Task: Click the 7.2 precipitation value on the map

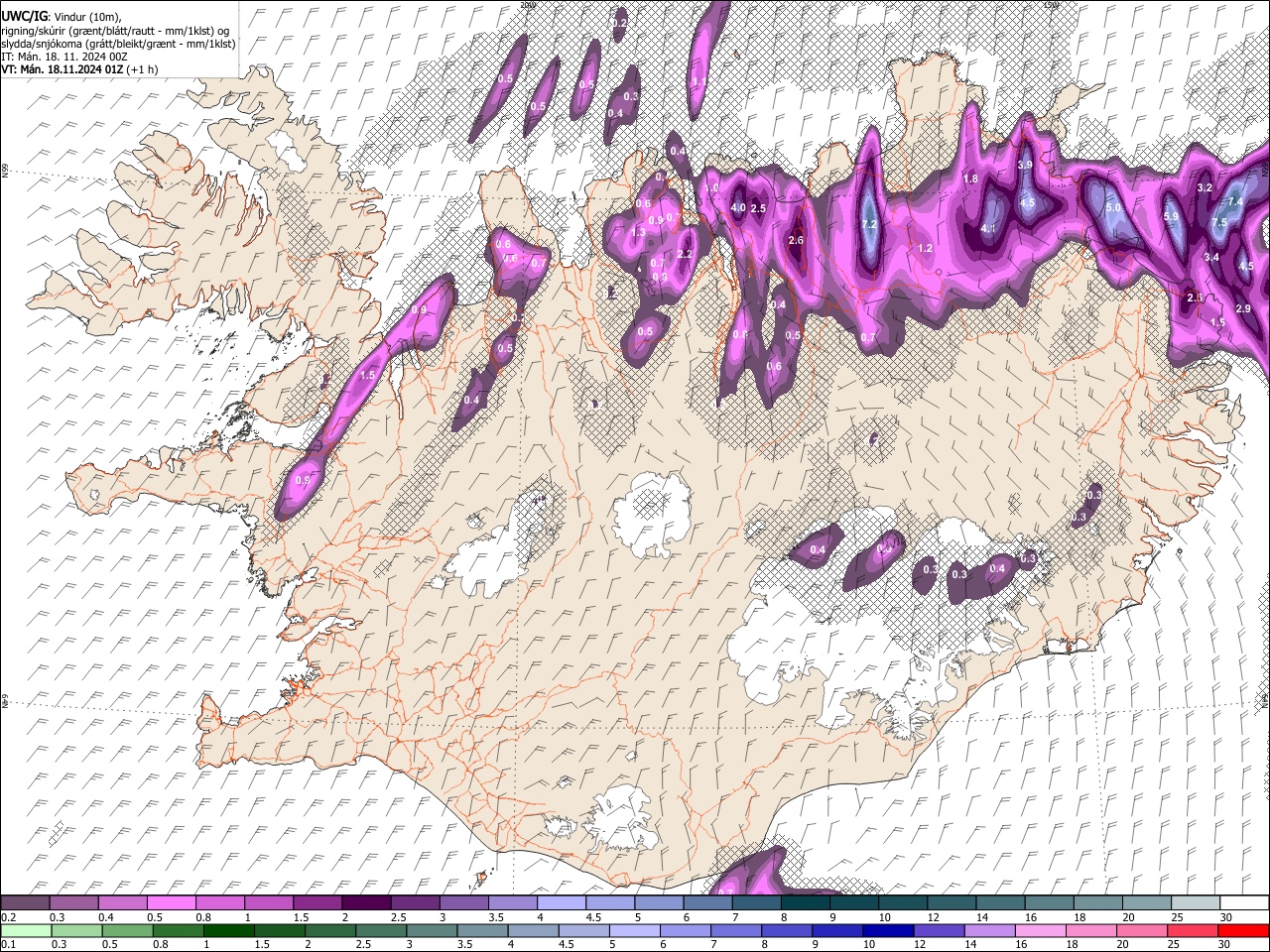Action: pyautogui.click(x=869, y=225)
